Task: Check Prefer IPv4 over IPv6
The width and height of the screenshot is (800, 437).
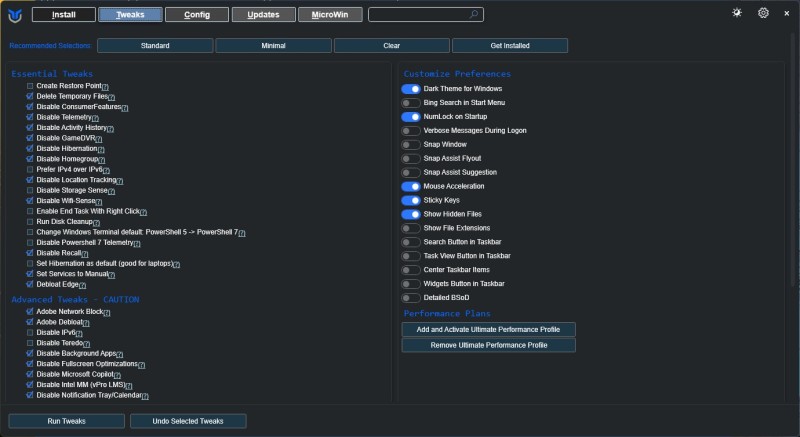Action: [30, 169]
